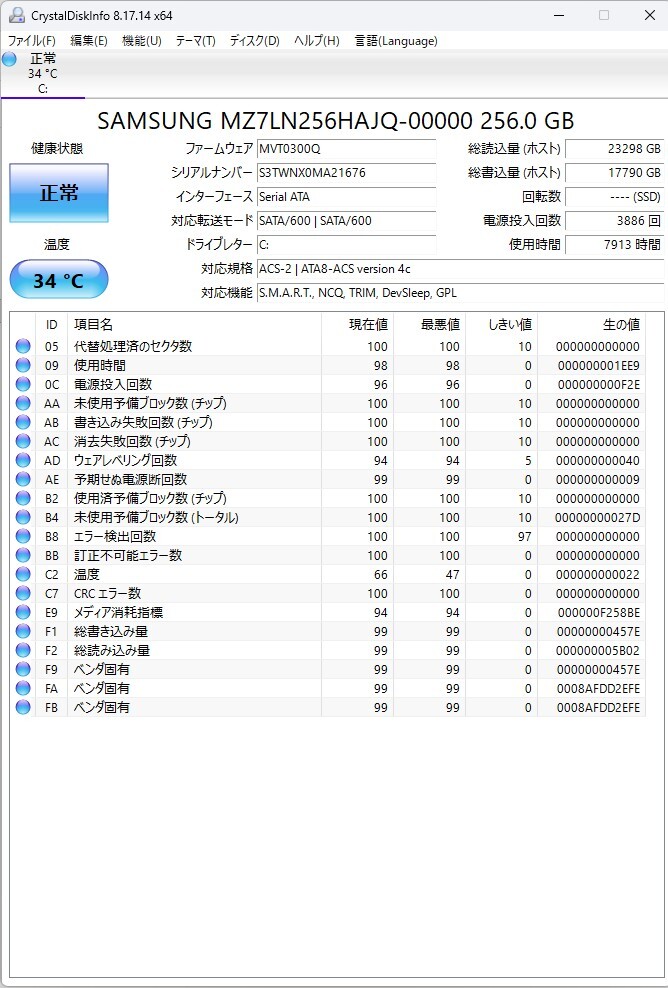
Task: Click the 回転数 value ---- (SSD)
Action: (614, 197)
